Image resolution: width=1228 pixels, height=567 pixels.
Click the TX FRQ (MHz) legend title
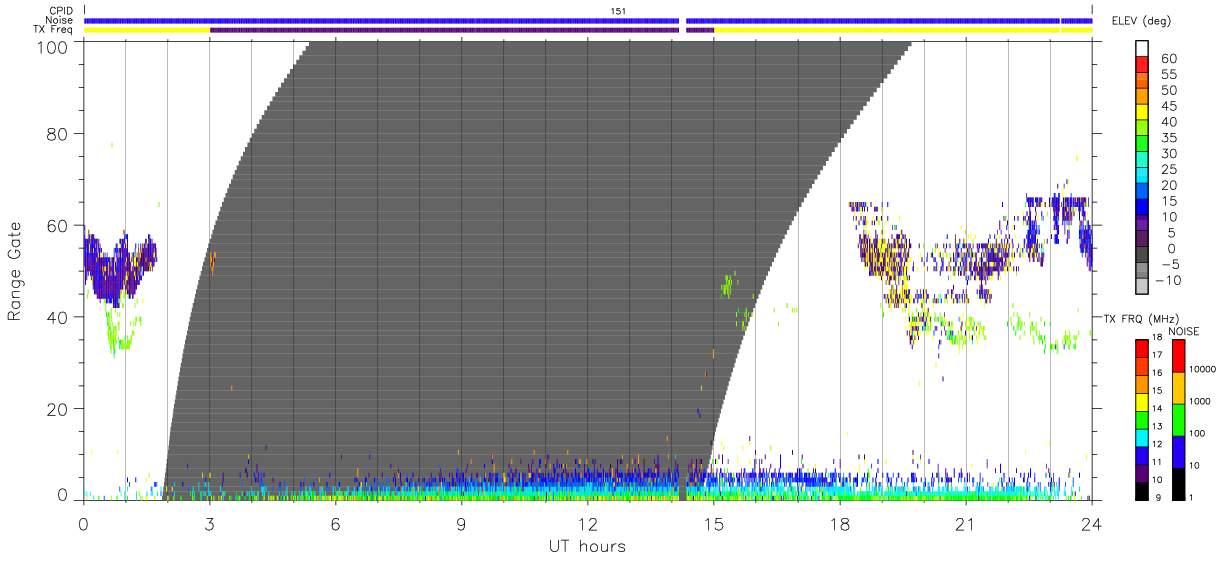click(1141, 317)
